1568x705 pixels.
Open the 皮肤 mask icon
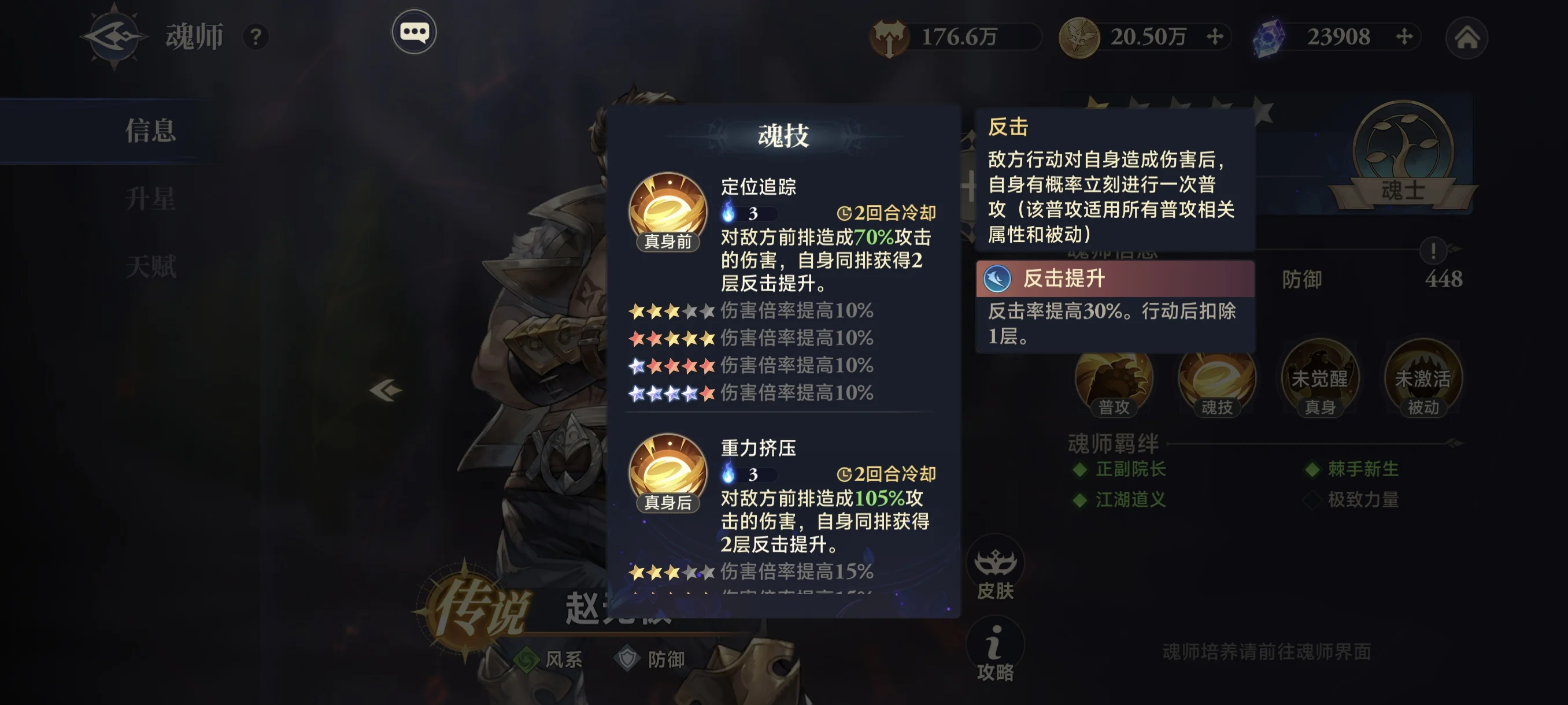coord(994,572)
